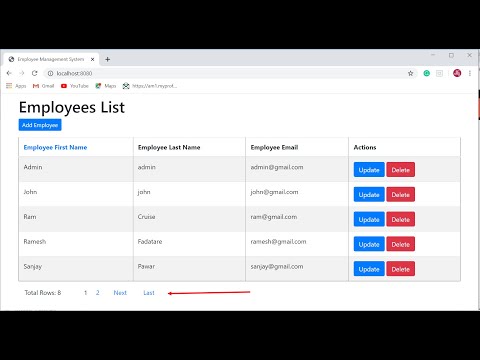Click the Add Employee button
Screen dimensions: 480x360
40,125
